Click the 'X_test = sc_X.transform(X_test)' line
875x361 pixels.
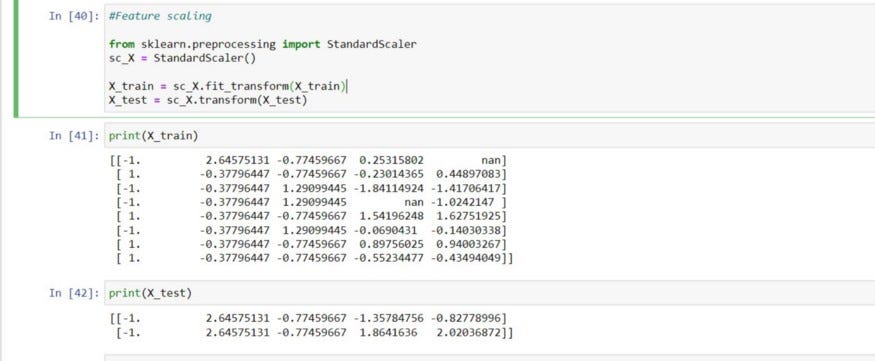click(208, 100)
